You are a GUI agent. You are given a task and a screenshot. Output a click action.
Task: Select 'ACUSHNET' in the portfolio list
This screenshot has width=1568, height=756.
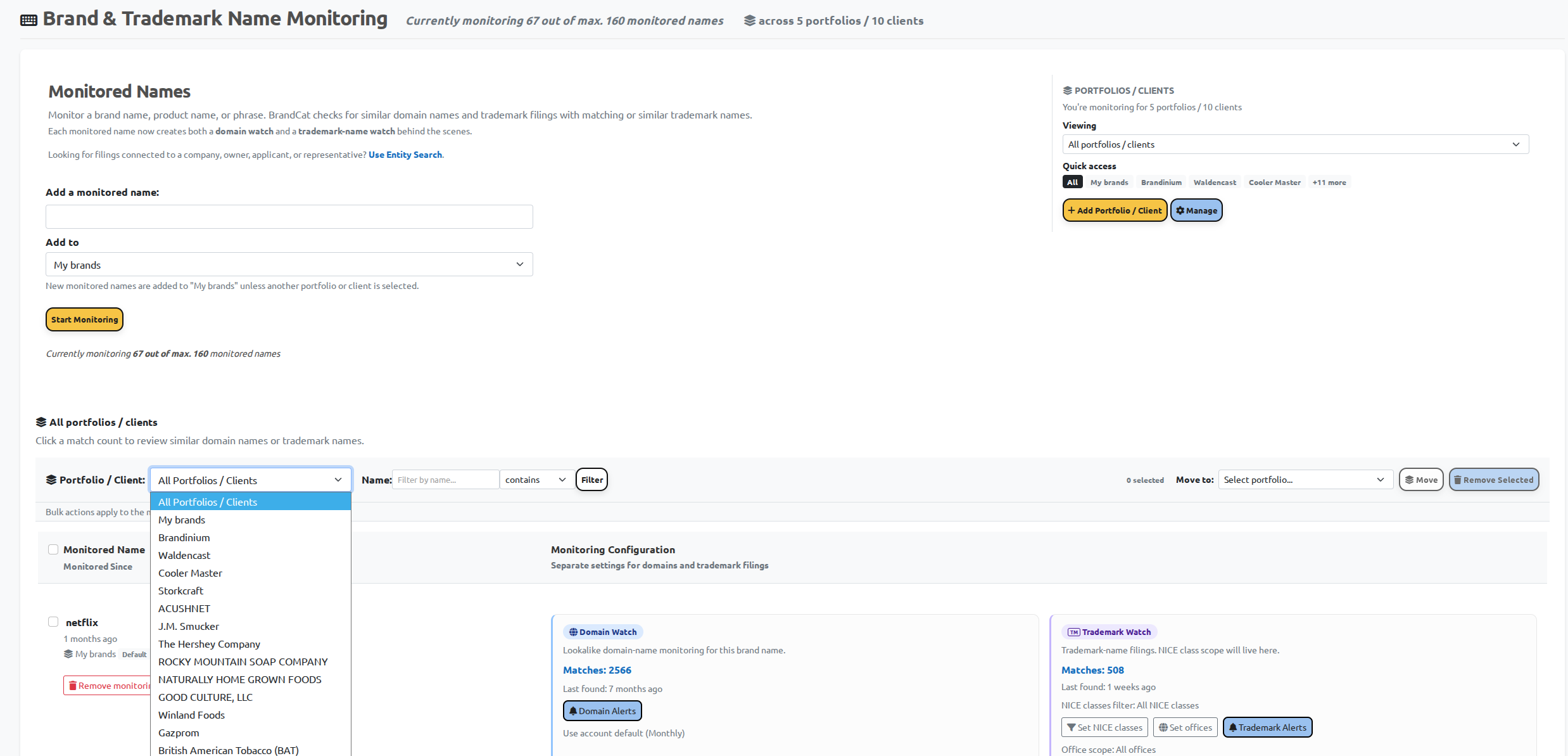[251, 608]
